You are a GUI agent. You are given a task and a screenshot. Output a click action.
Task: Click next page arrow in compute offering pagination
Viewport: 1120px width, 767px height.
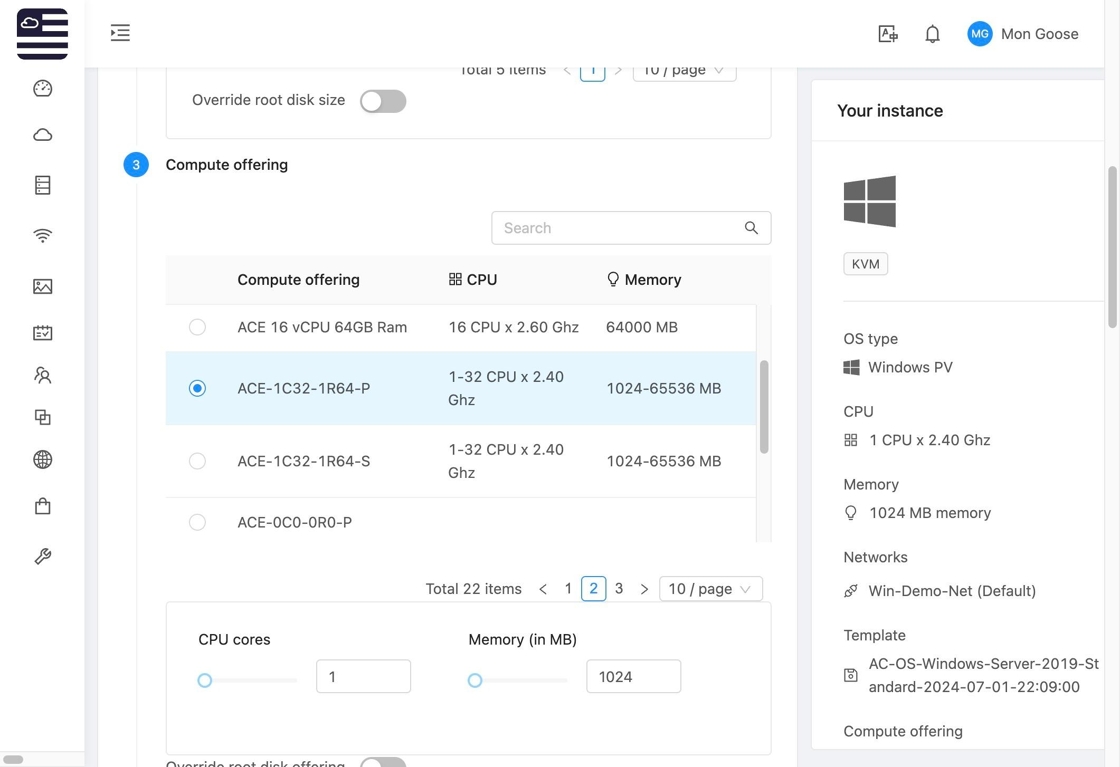644,589
